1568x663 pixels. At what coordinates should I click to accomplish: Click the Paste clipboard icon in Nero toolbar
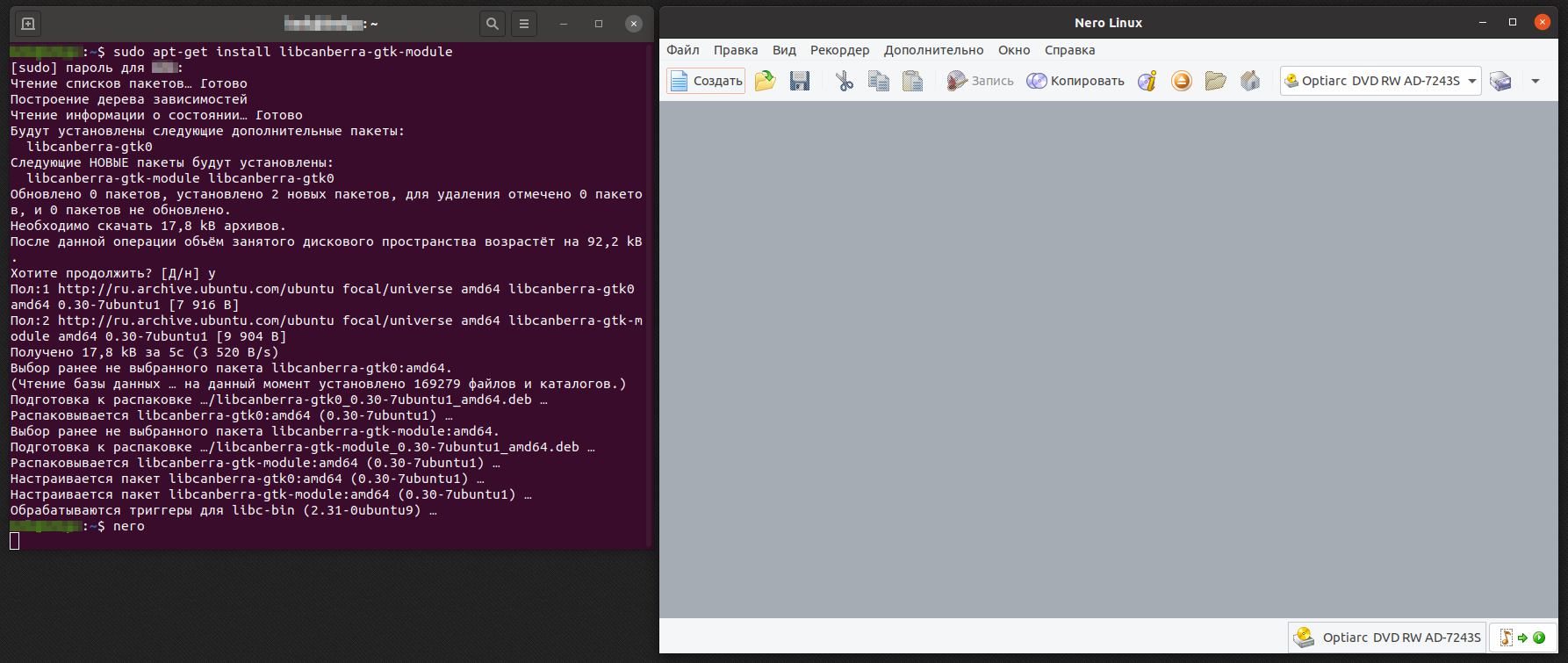tap(913, 81)
